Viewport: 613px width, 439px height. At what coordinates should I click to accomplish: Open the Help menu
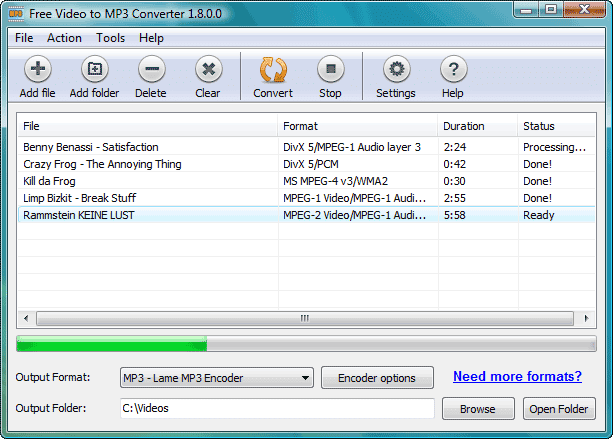coord(151,38)
